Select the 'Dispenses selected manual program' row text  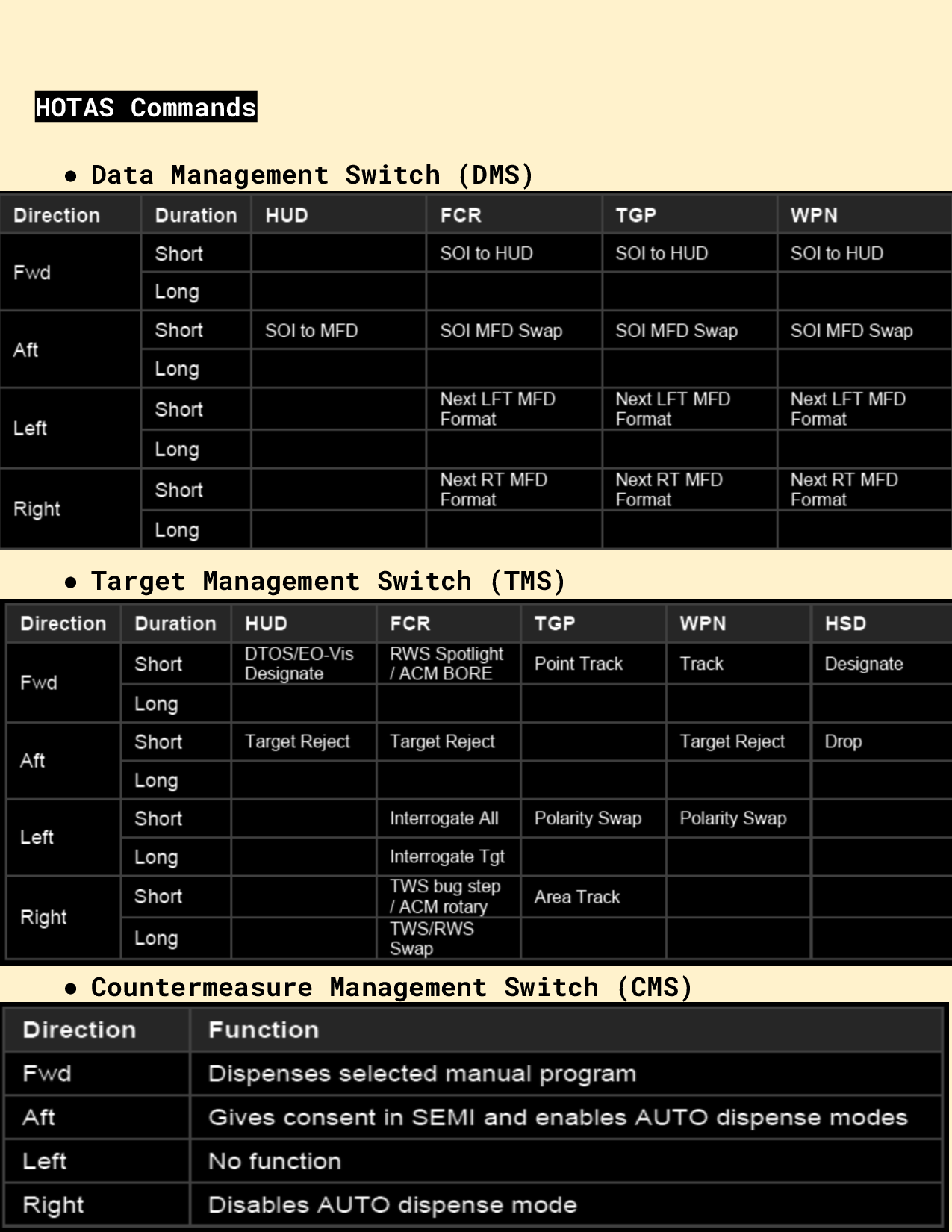(x=422, y=1074)
